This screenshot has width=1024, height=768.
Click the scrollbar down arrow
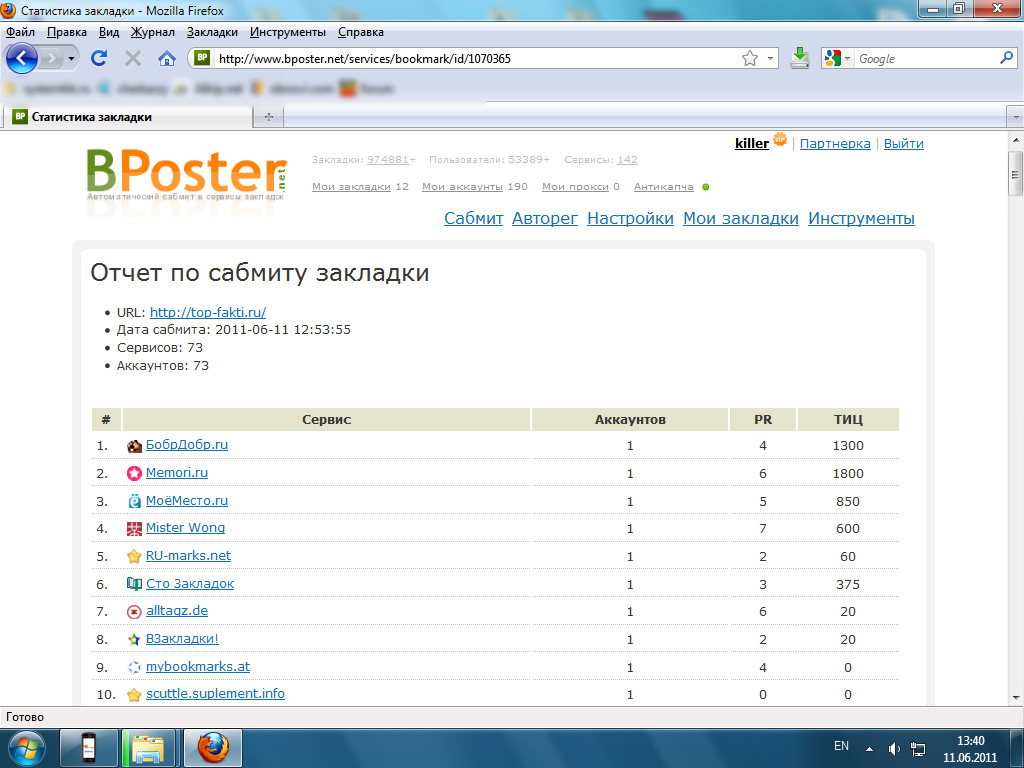(x=1016, y=697)
